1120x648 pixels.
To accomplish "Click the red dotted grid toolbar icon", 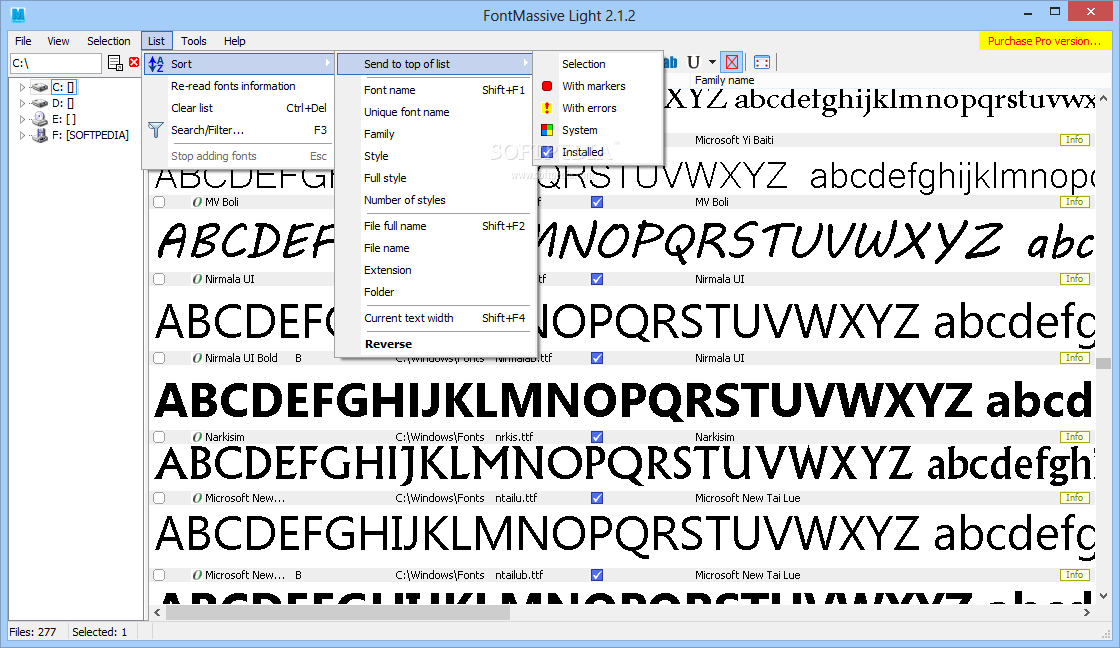I will 761,63.
